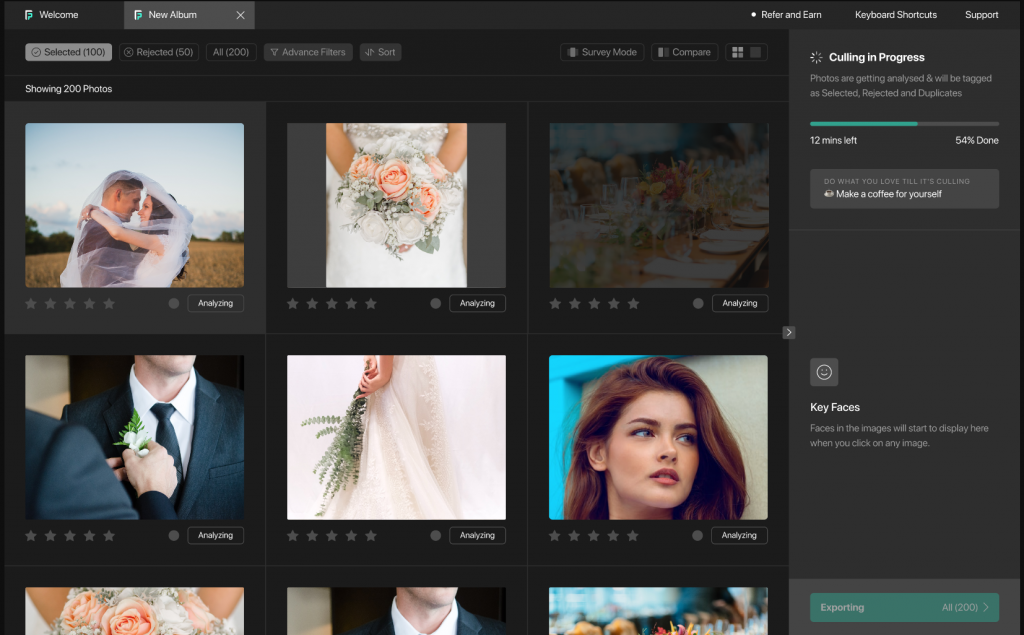The height and width of the screenshot is (635, 1024).
Task: Open the Sort options
Action: click(380, 52)
